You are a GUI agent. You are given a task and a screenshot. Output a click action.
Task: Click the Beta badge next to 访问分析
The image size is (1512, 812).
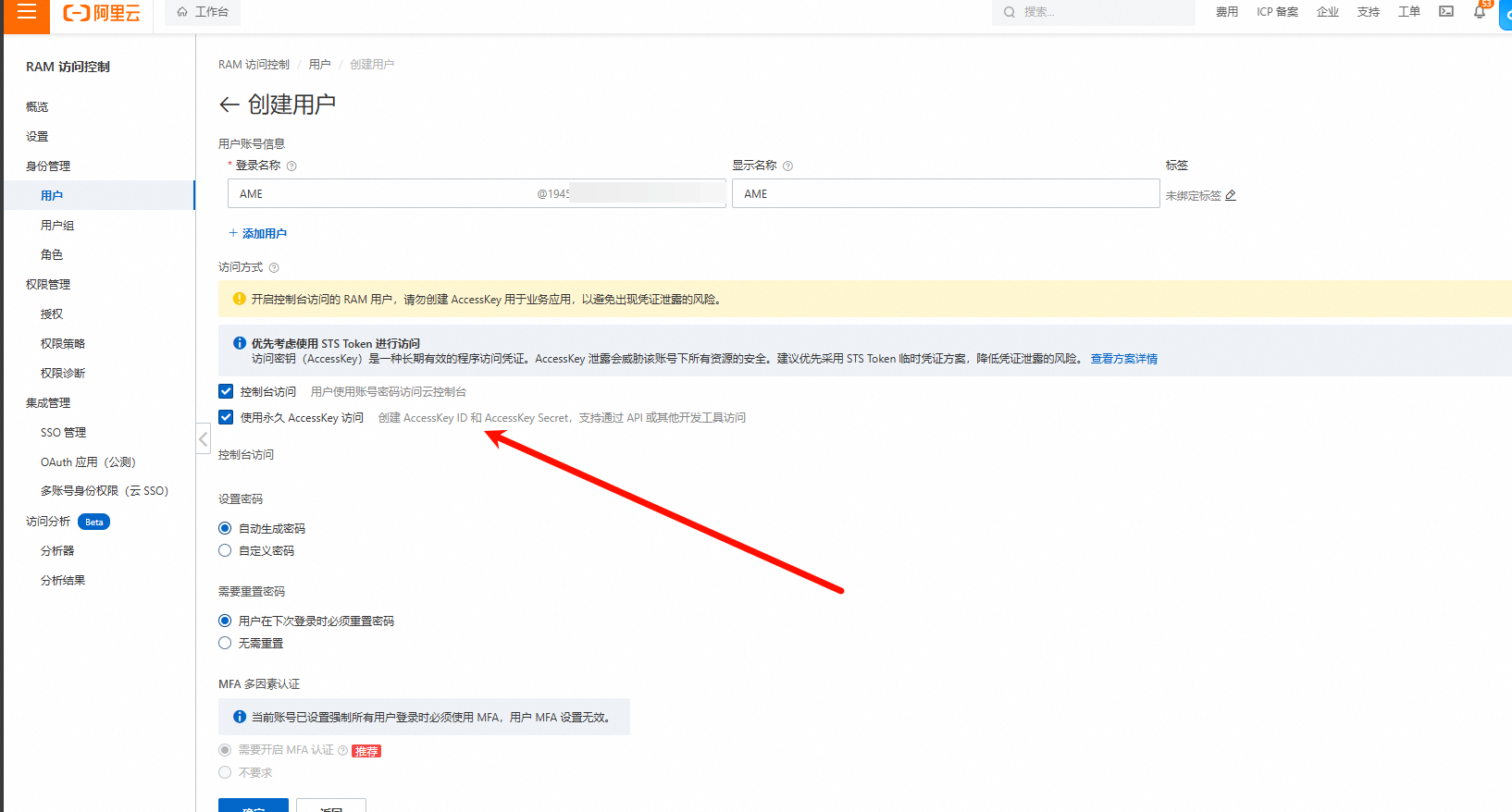[93, 523]
